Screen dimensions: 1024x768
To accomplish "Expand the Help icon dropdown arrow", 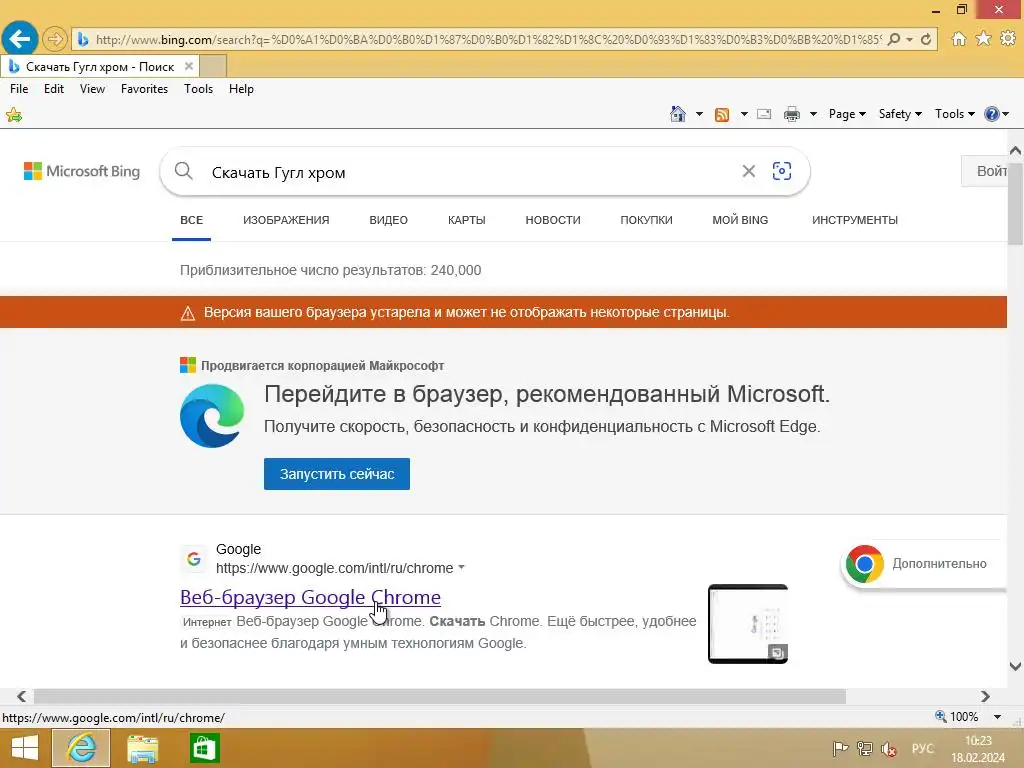I will coord(1006,114).
